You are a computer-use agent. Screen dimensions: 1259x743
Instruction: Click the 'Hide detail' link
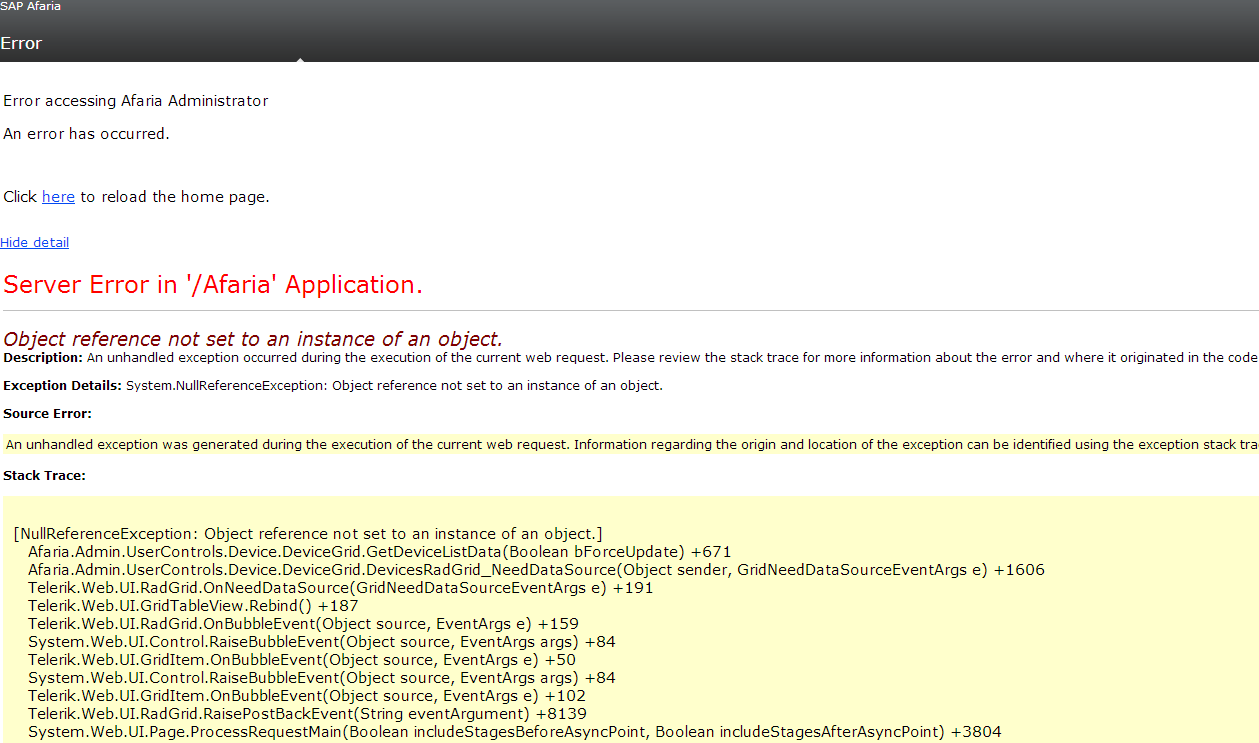(x=35, y=243)
